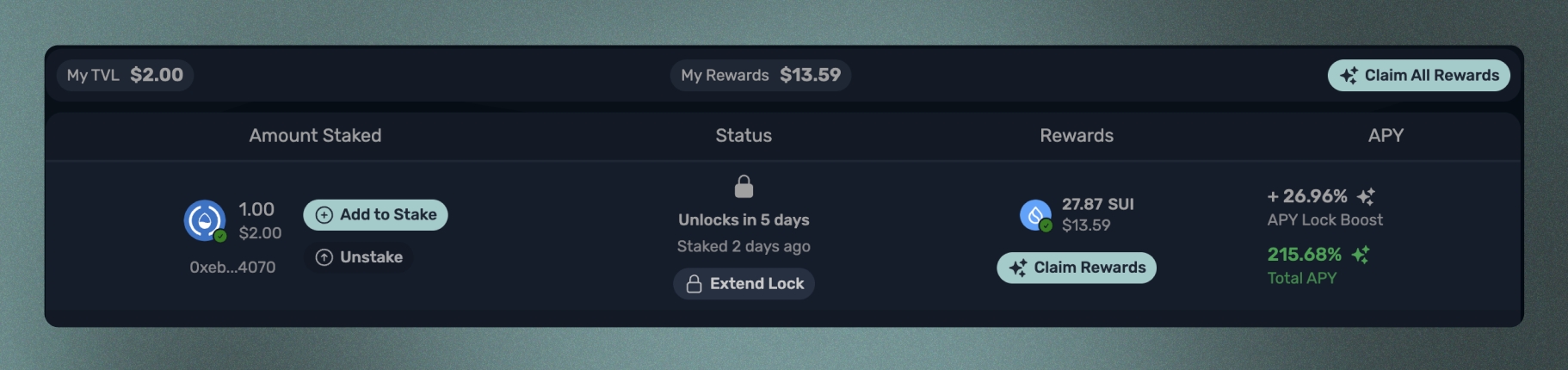Click the Amount Staked column header

(315, 136)
